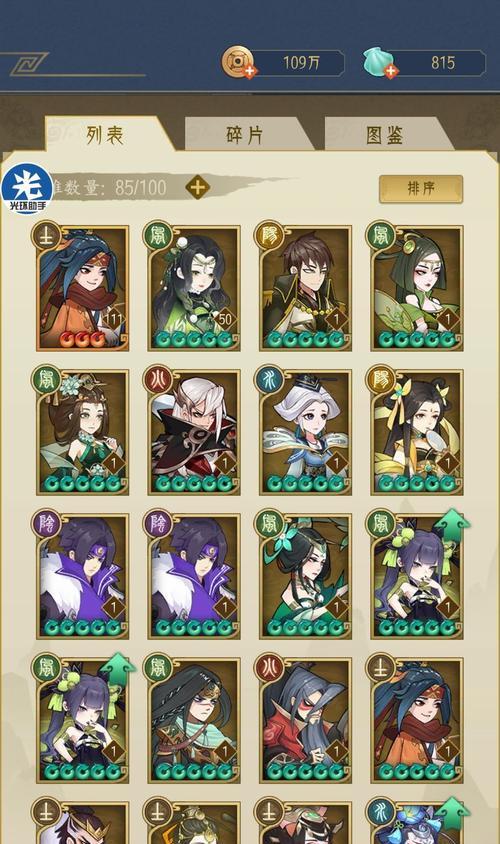Add coins with the gold coin plus icon
The image size is (500, 844).
coord(249,71)
